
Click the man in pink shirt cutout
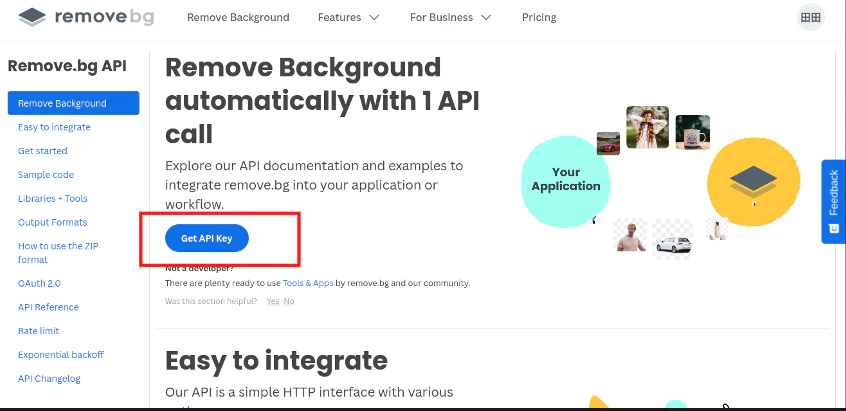[631, 237]
